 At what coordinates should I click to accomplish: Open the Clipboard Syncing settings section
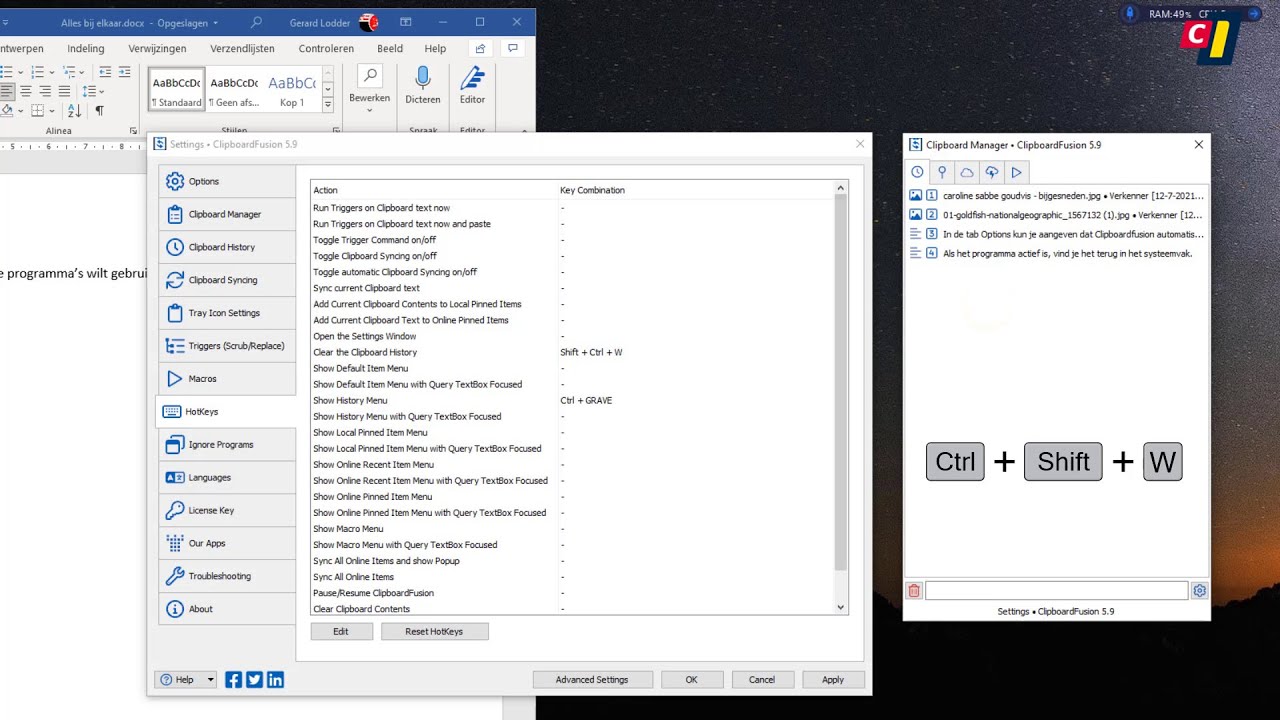pos(227,280)
